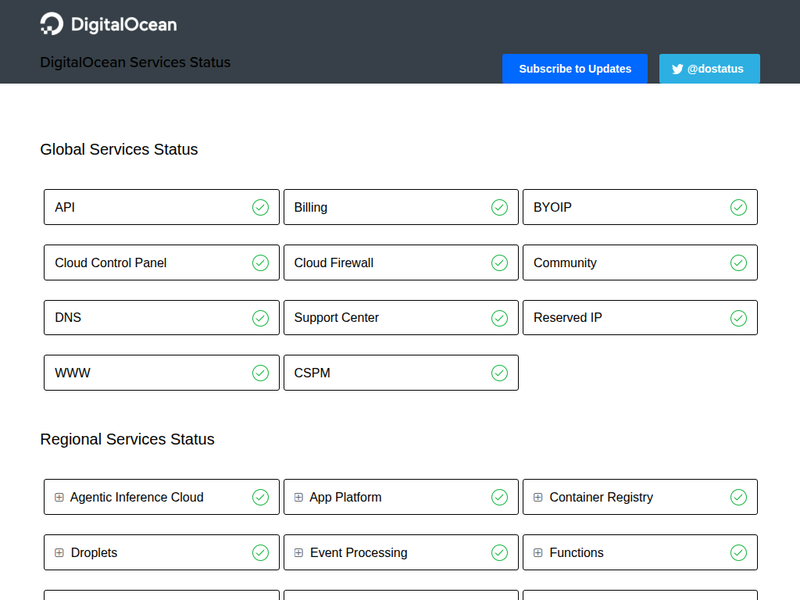
Task: Click the Functions label
Action: click(x=577, y=553)
